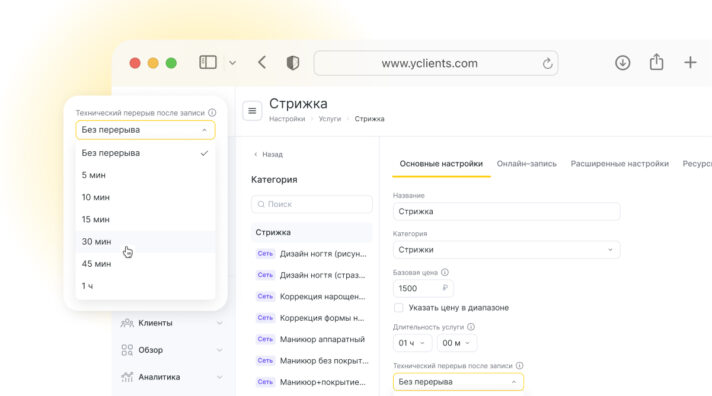Click info icon next to Базовая цена
This screenshot has width=712, height=396.
point(445,272)
